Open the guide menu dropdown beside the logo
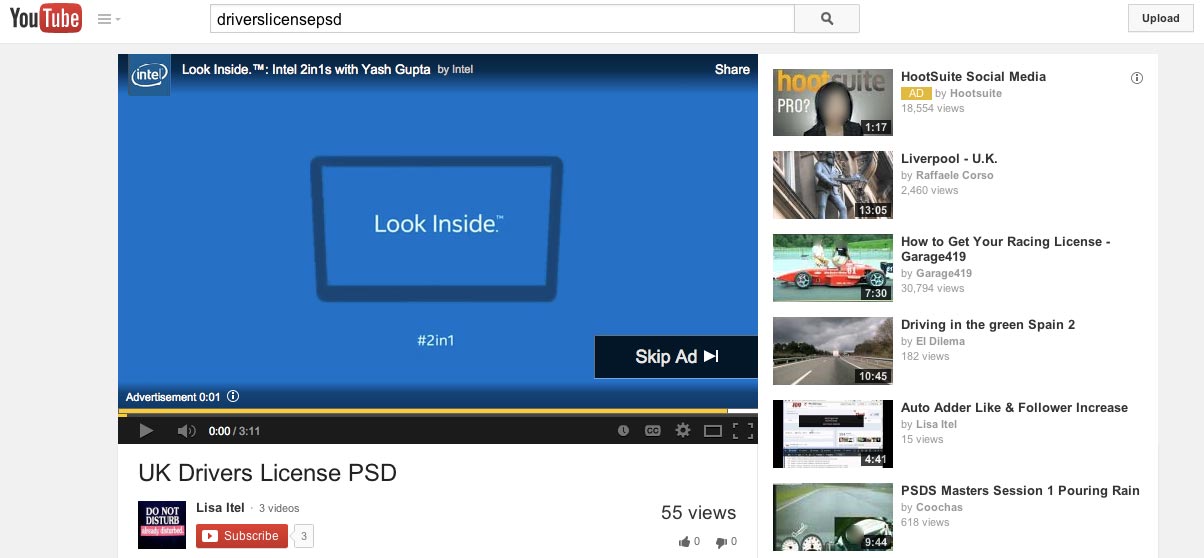The width and height of the screenshot is (1204, 558). tap(109, 19)
